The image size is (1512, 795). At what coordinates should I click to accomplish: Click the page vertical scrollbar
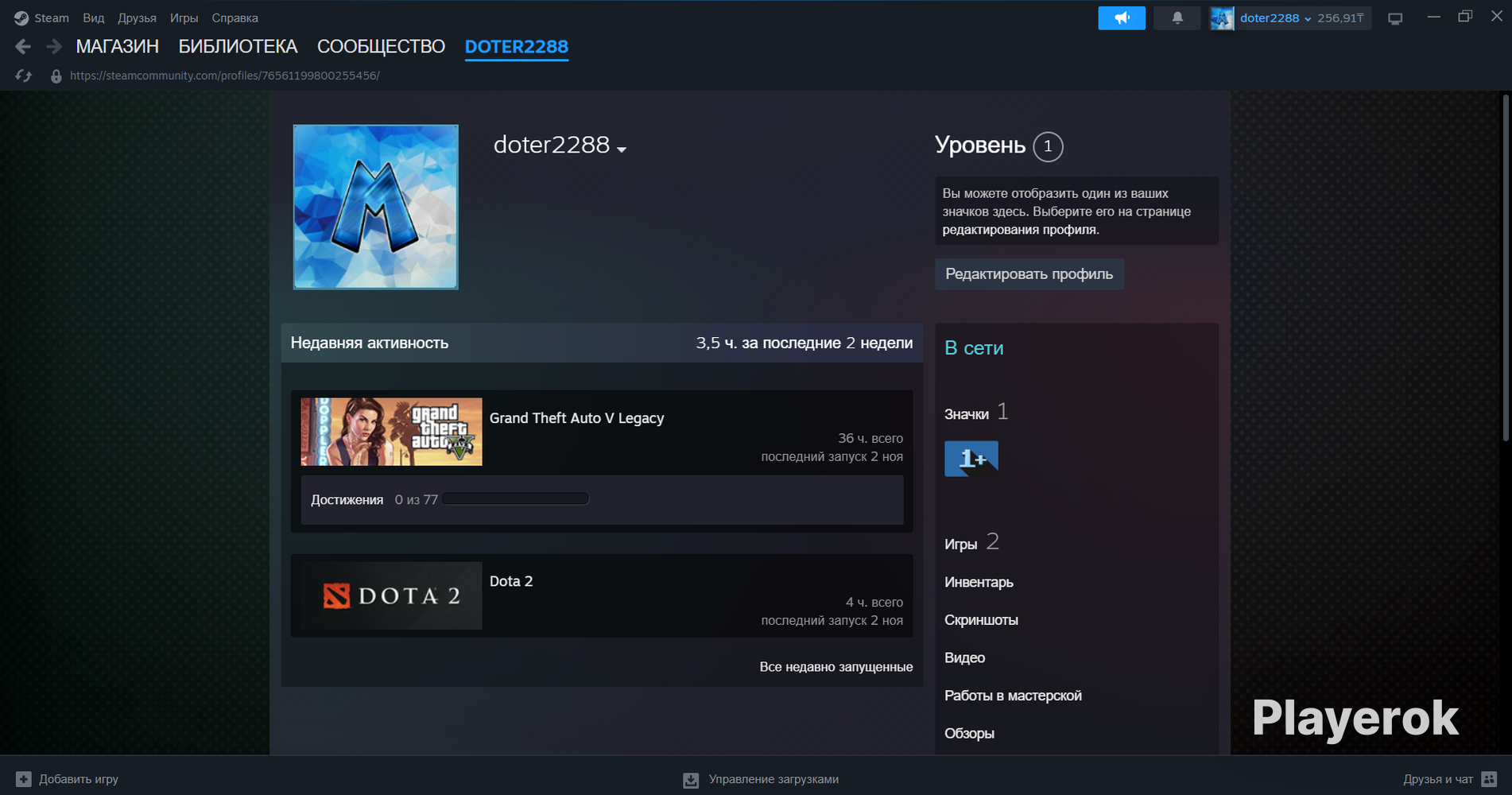(1505, 267)
